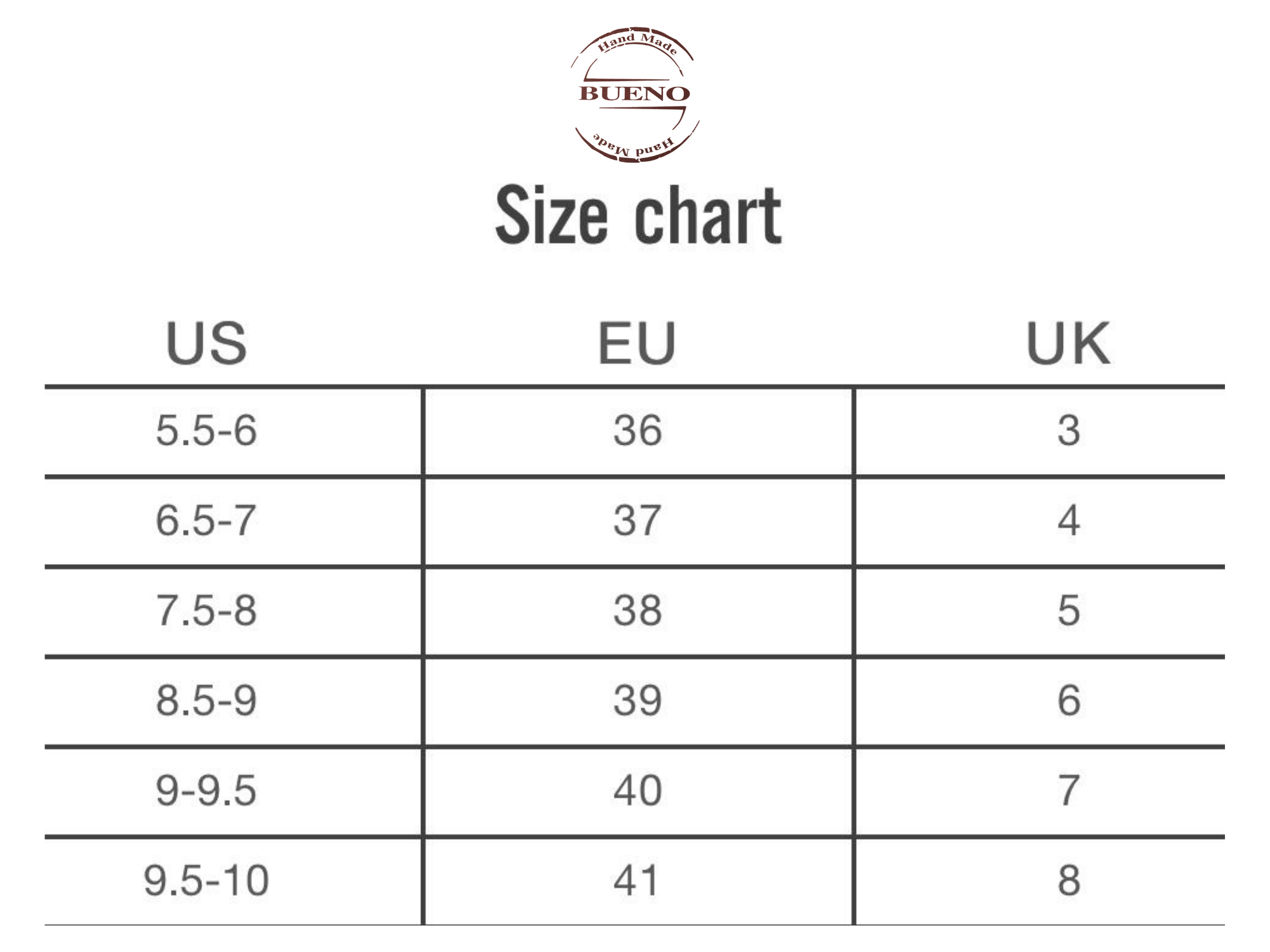Select UK size 4 cell
The image size is (1270, 952).
tap(1040, 521)
